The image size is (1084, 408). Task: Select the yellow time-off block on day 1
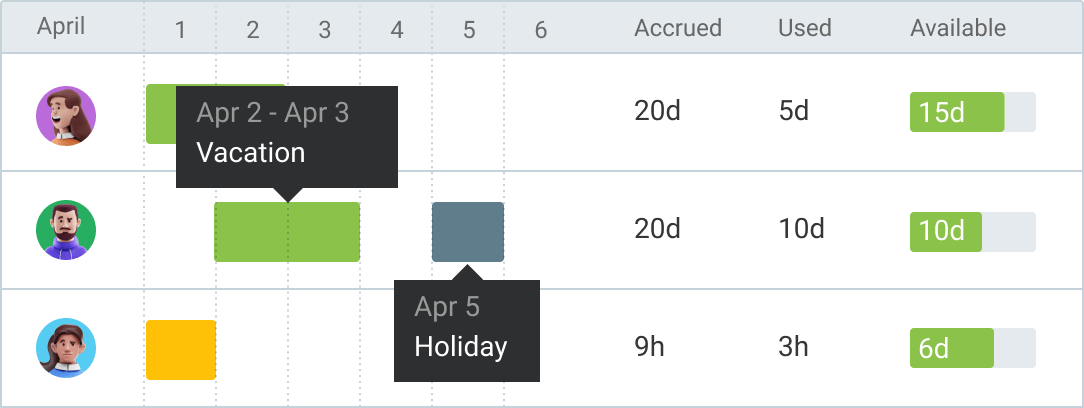[x=181, y=350]
